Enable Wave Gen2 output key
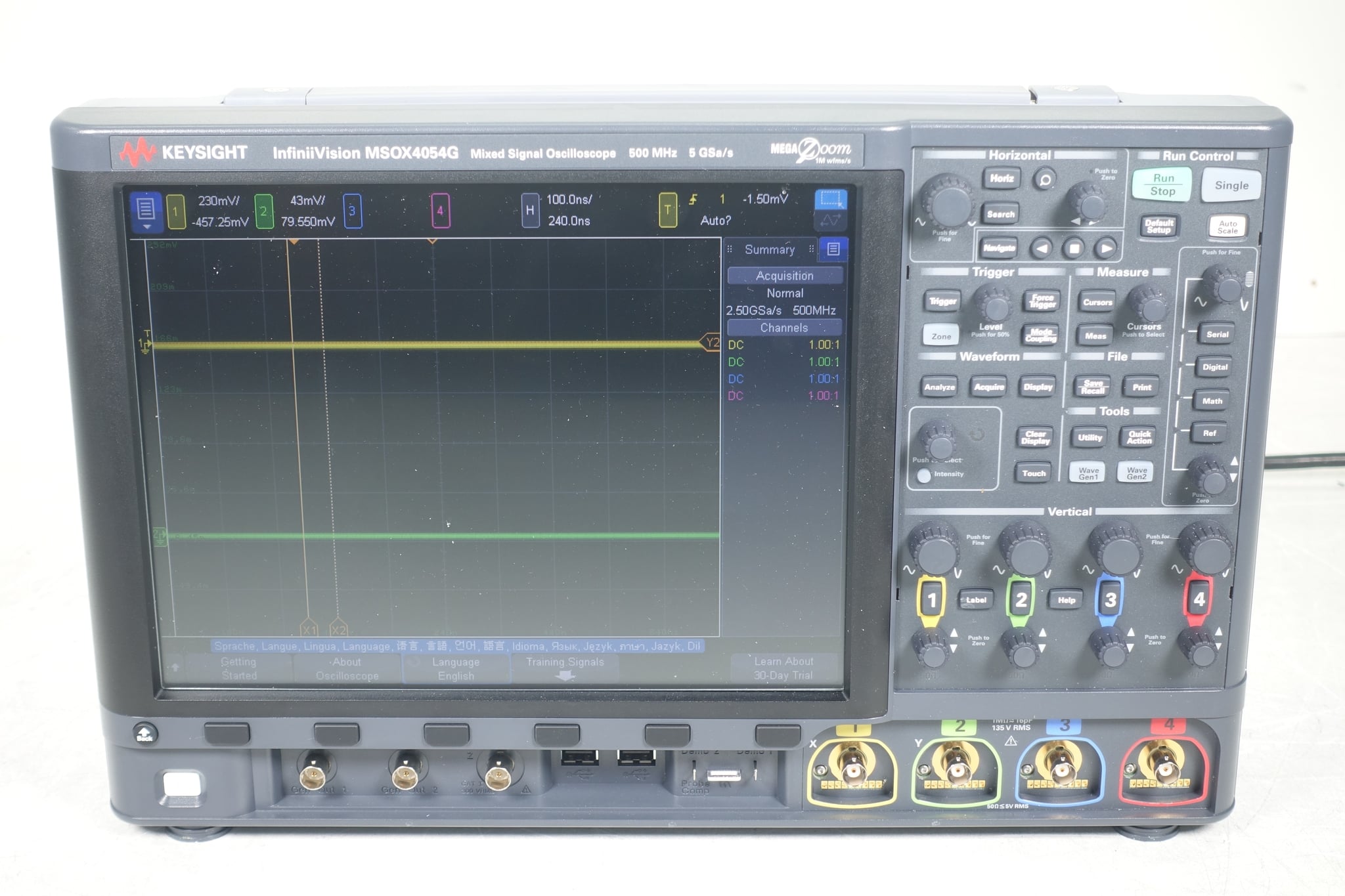This screenshot has height=896, width=1345. (x=1137, y=473)
